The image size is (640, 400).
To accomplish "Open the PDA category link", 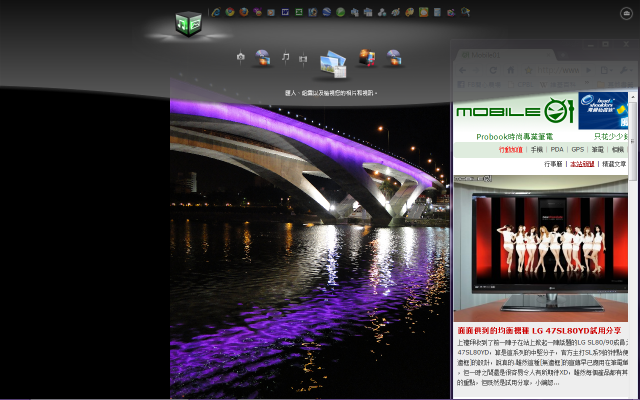I will coord(557,149).
